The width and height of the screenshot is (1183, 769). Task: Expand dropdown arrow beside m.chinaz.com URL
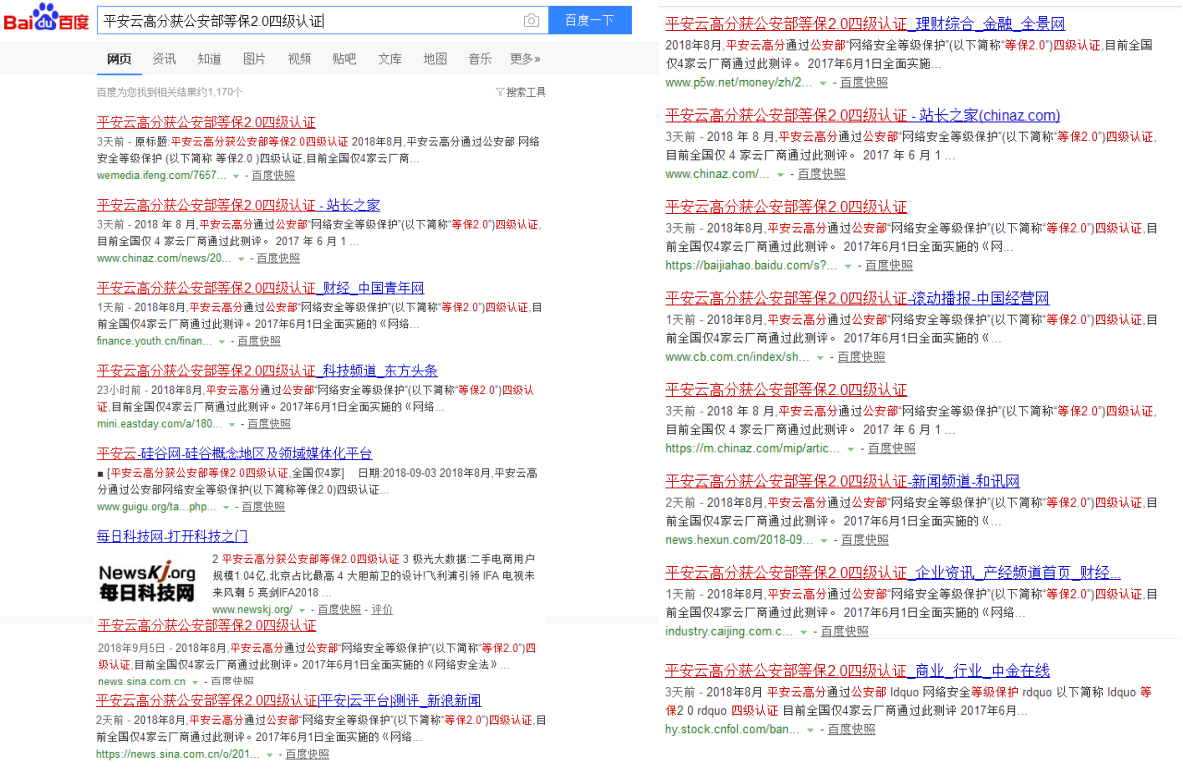(851, 450)
